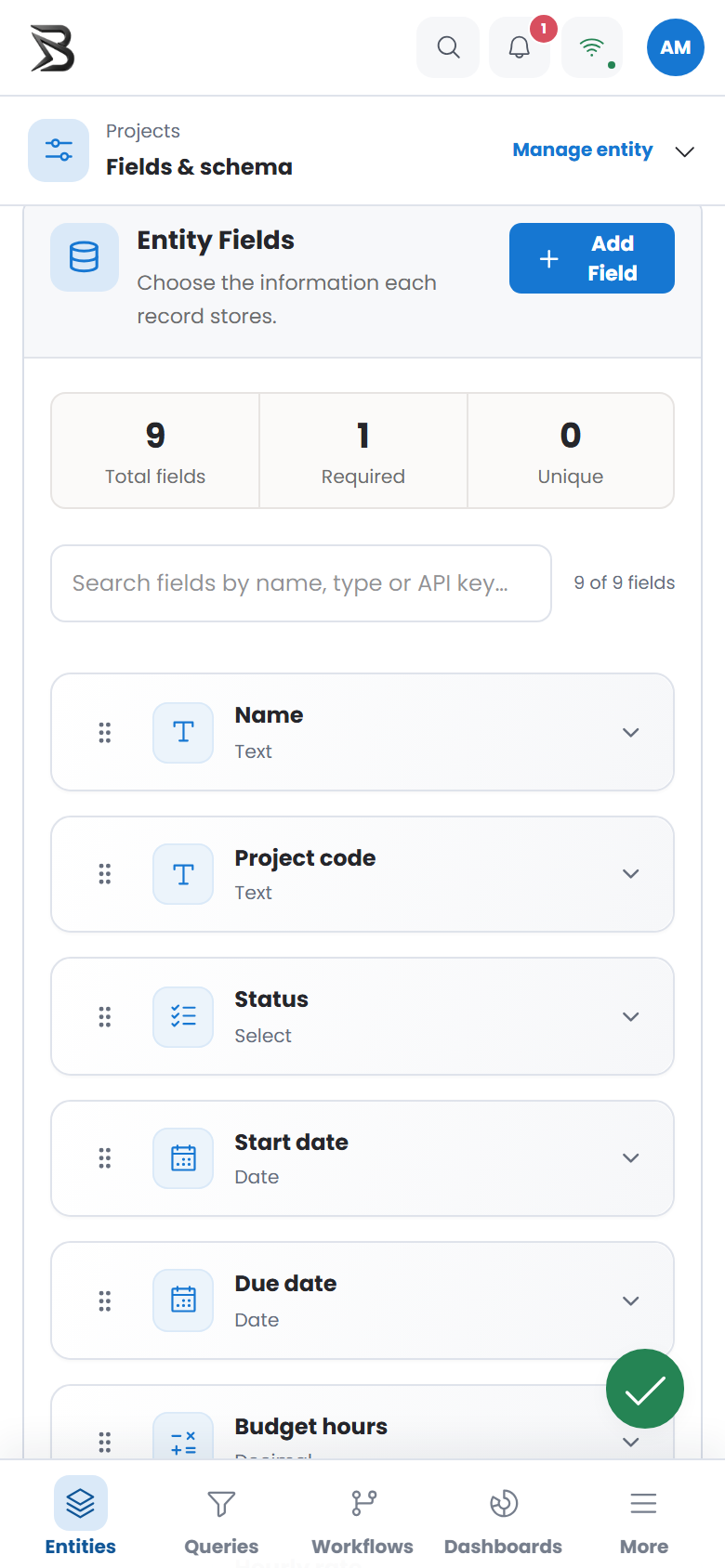Switch to the Queries tab
Screen dimensions: 725x1568
click(221, 1516)
